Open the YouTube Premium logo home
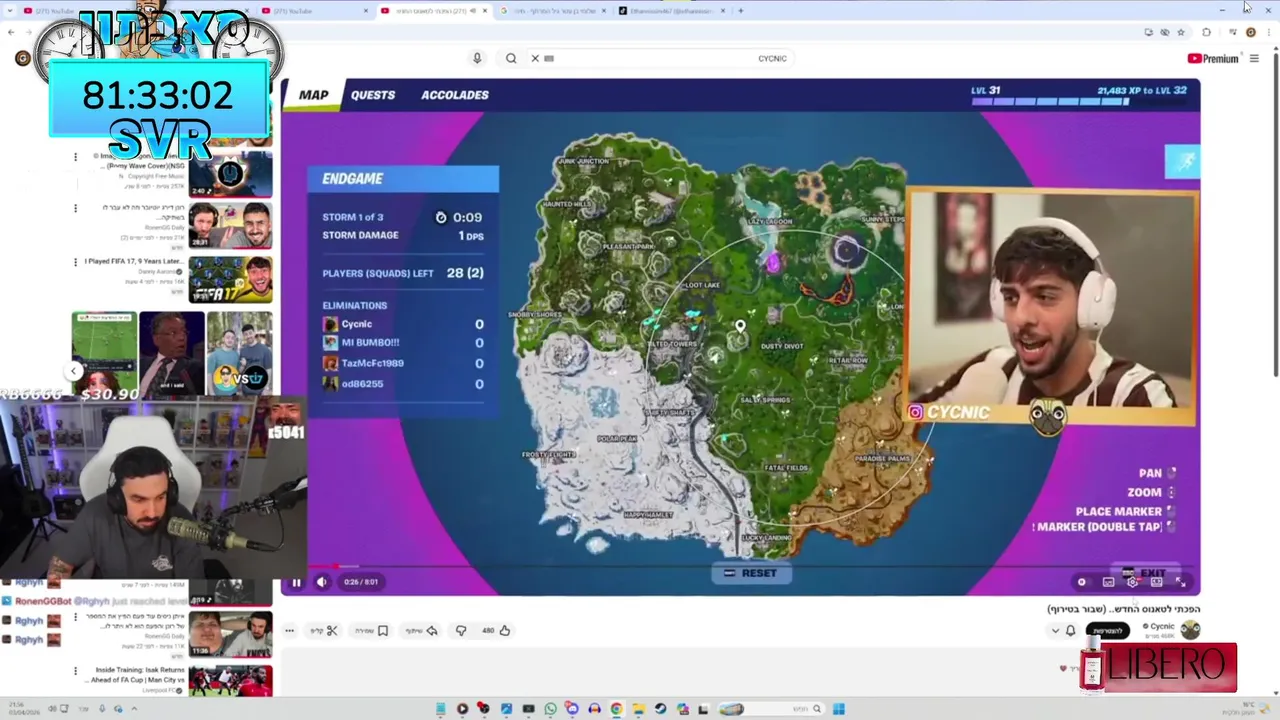 pos(1212,59)
